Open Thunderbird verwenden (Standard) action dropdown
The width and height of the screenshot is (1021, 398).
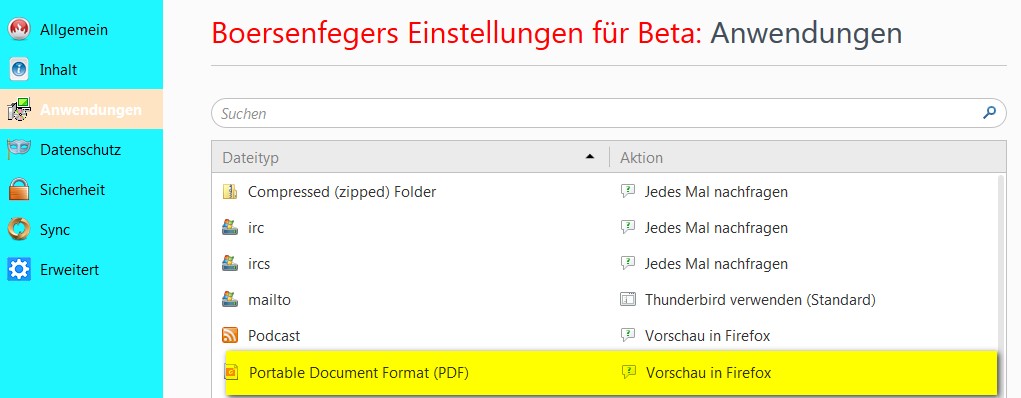pyautogui.click(x=760, y=300)
